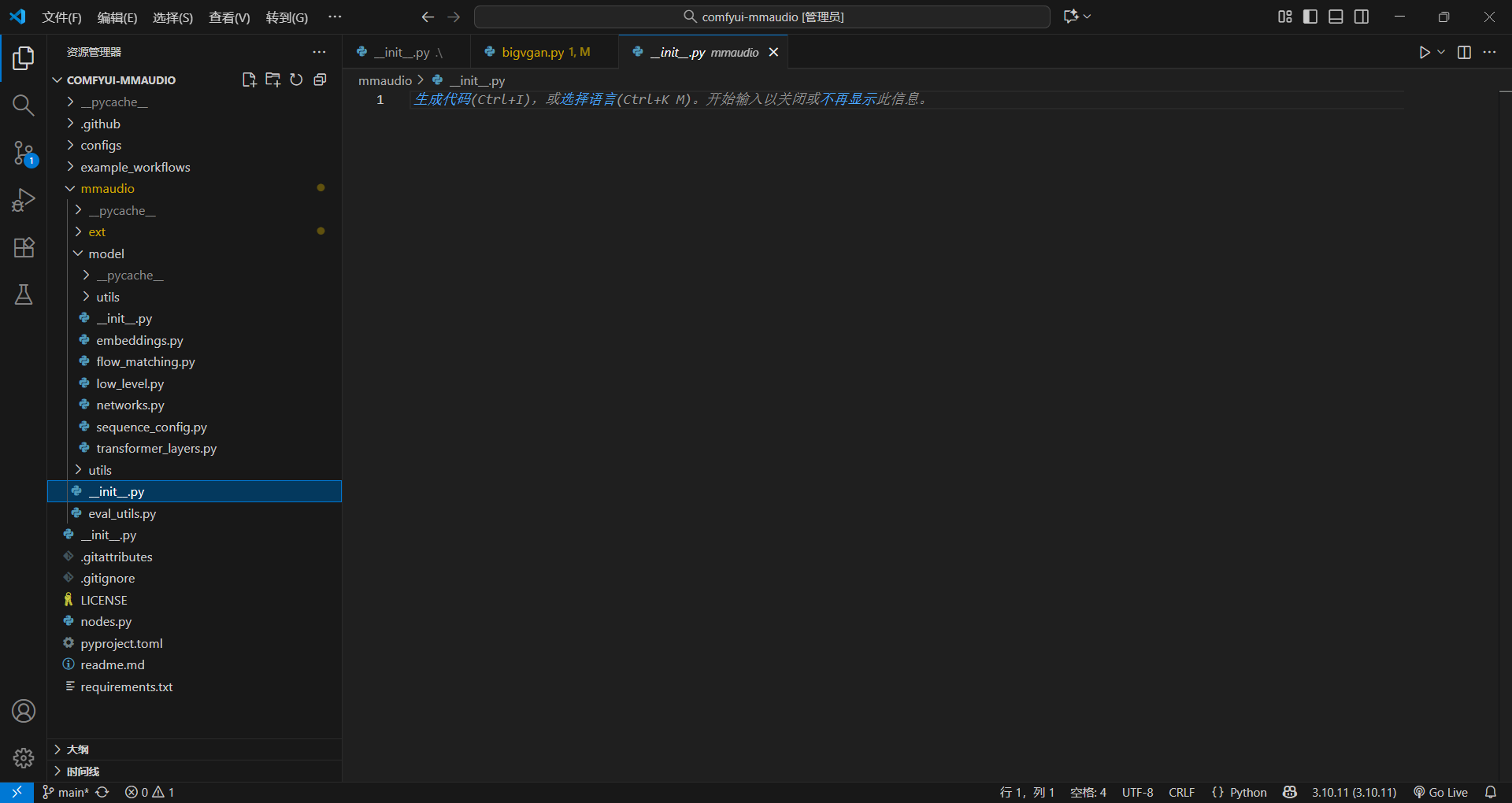The width and height of the screenshot is (1512, 803).
Task: Refresh the explorer tree
Action: pos(296,80)
